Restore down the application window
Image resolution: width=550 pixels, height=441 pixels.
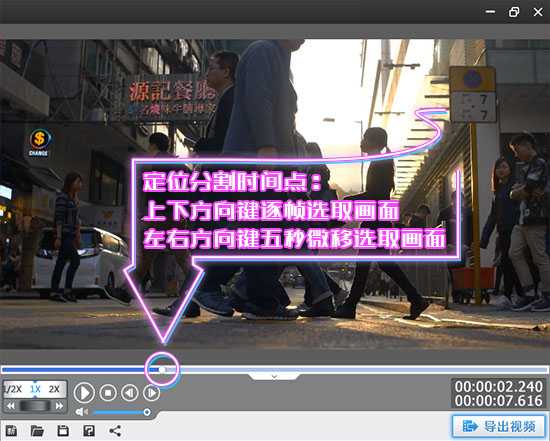pyautogui.click(x=514, y=12)
